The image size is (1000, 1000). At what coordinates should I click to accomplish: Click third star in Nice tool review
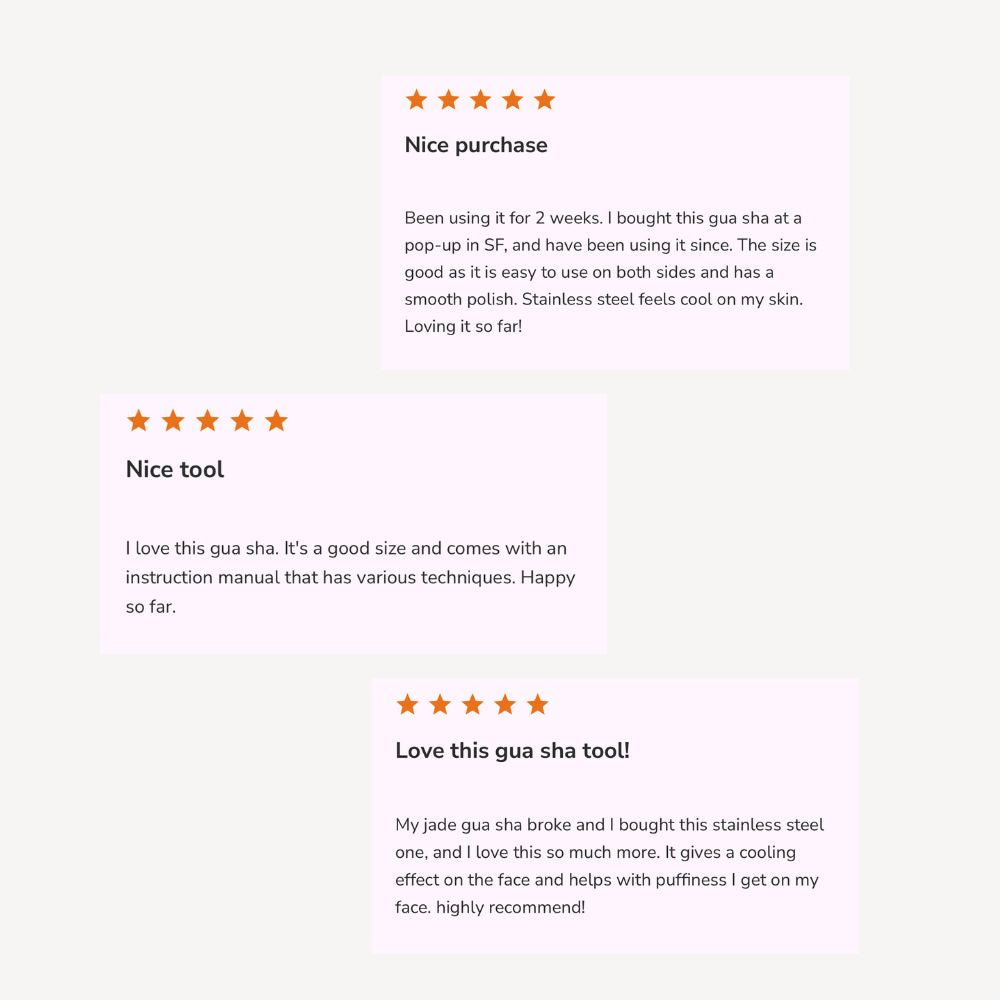tap(207, 421)
